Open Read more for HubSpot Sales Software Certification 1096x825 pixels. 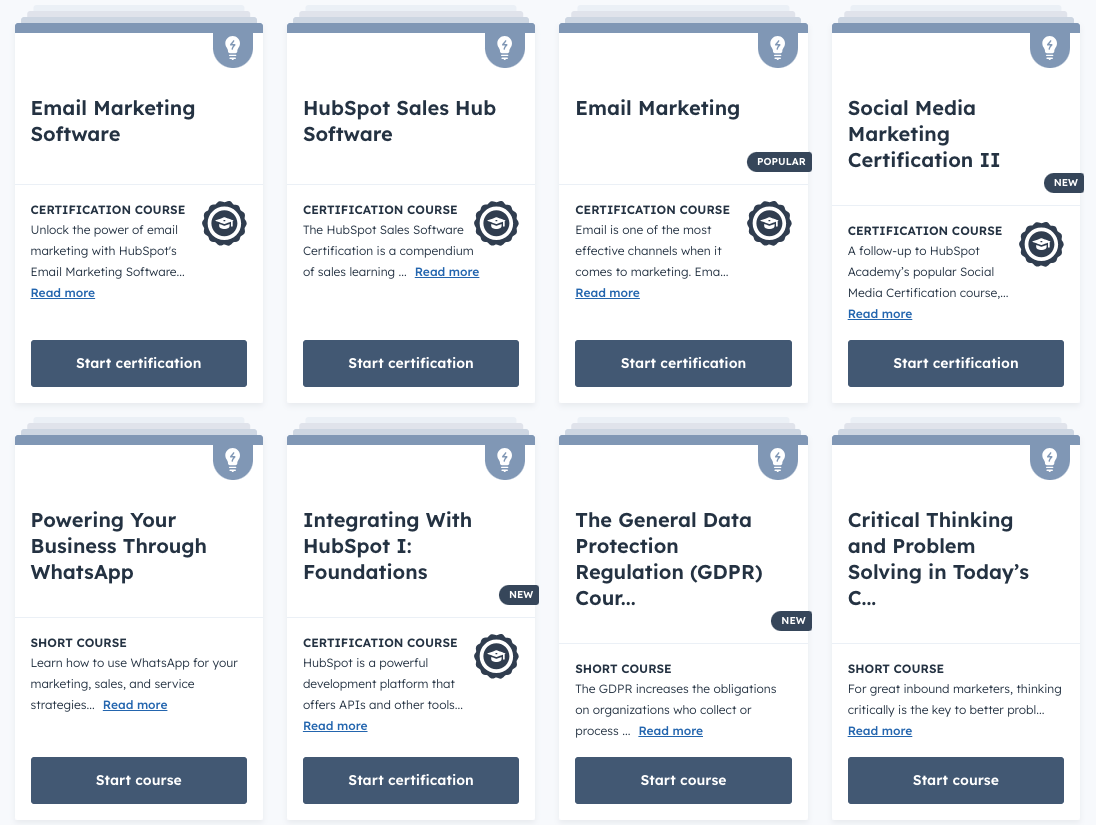[x=447, y=272]
